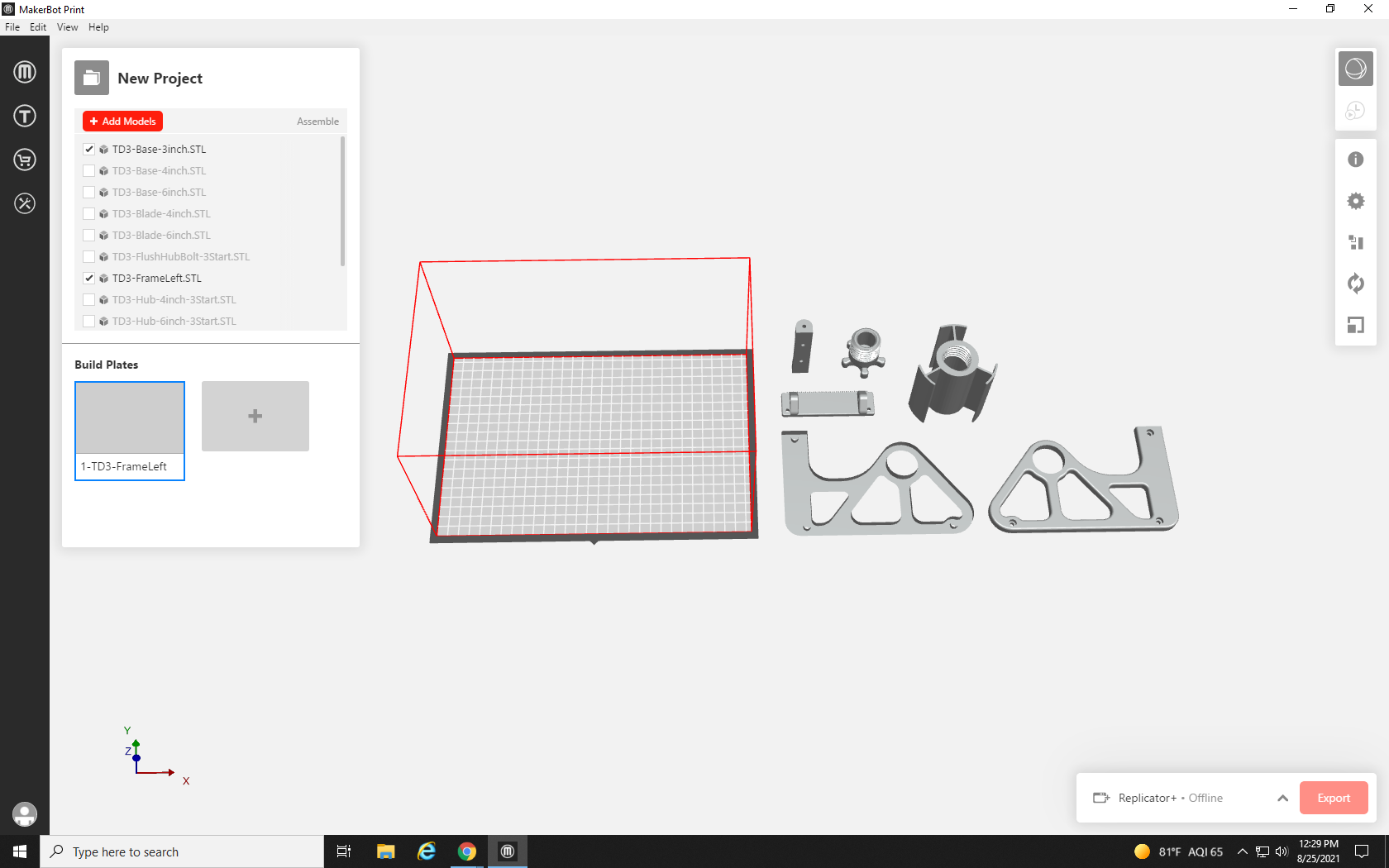
Task: Select the 1-TD3-FrameLeft build plate thumbnail
Action: [x=130, y=431]
